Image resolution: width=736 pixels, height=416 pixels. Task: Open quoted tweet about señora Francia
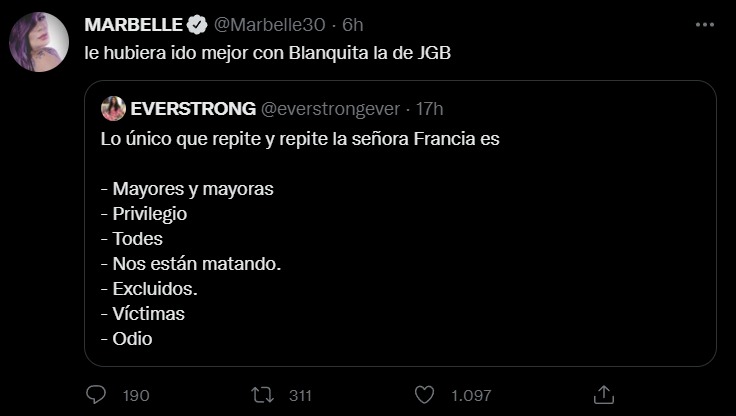400,223
